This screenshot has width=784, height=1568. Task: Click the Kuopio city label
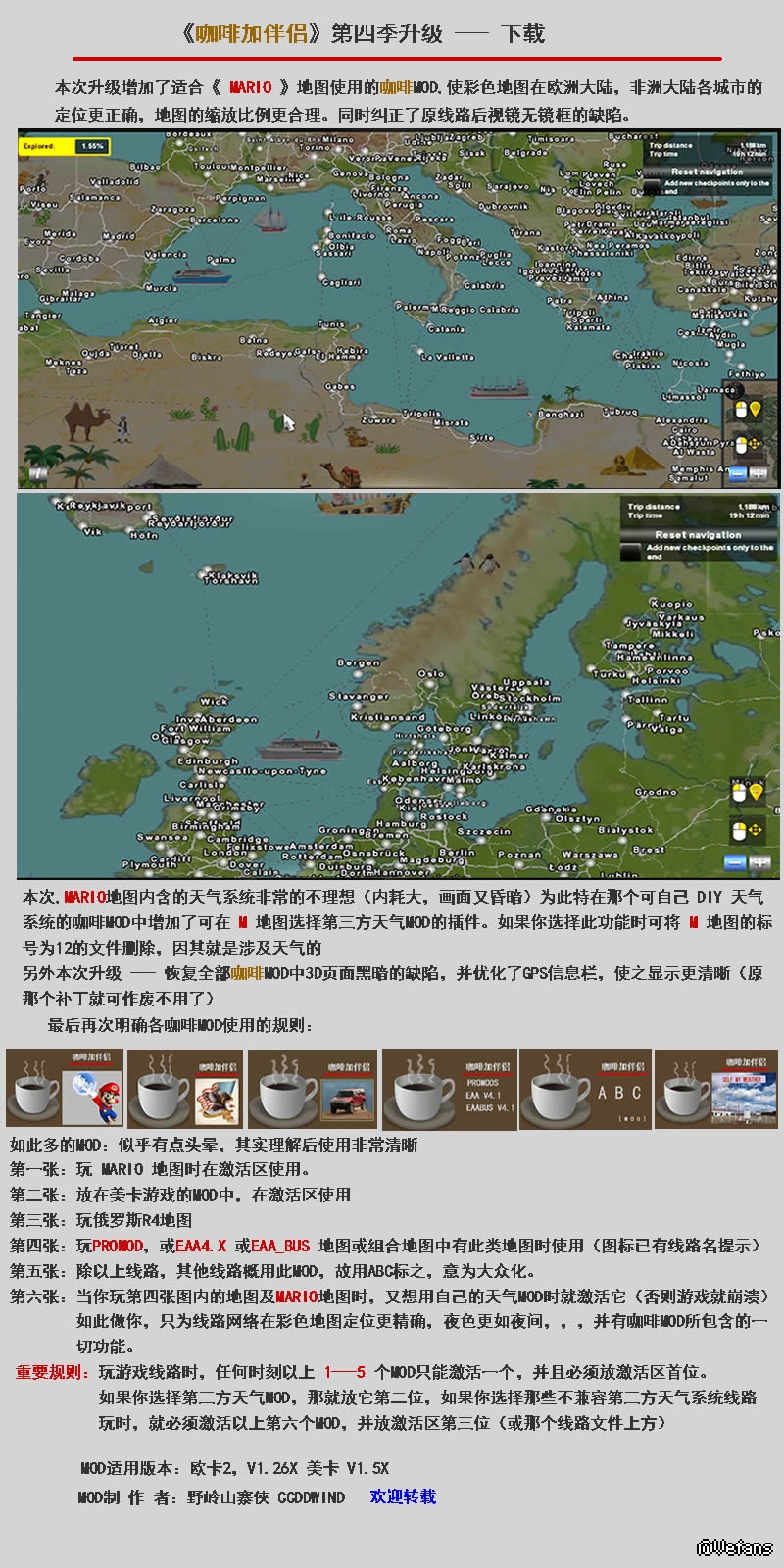pos(671,604)
